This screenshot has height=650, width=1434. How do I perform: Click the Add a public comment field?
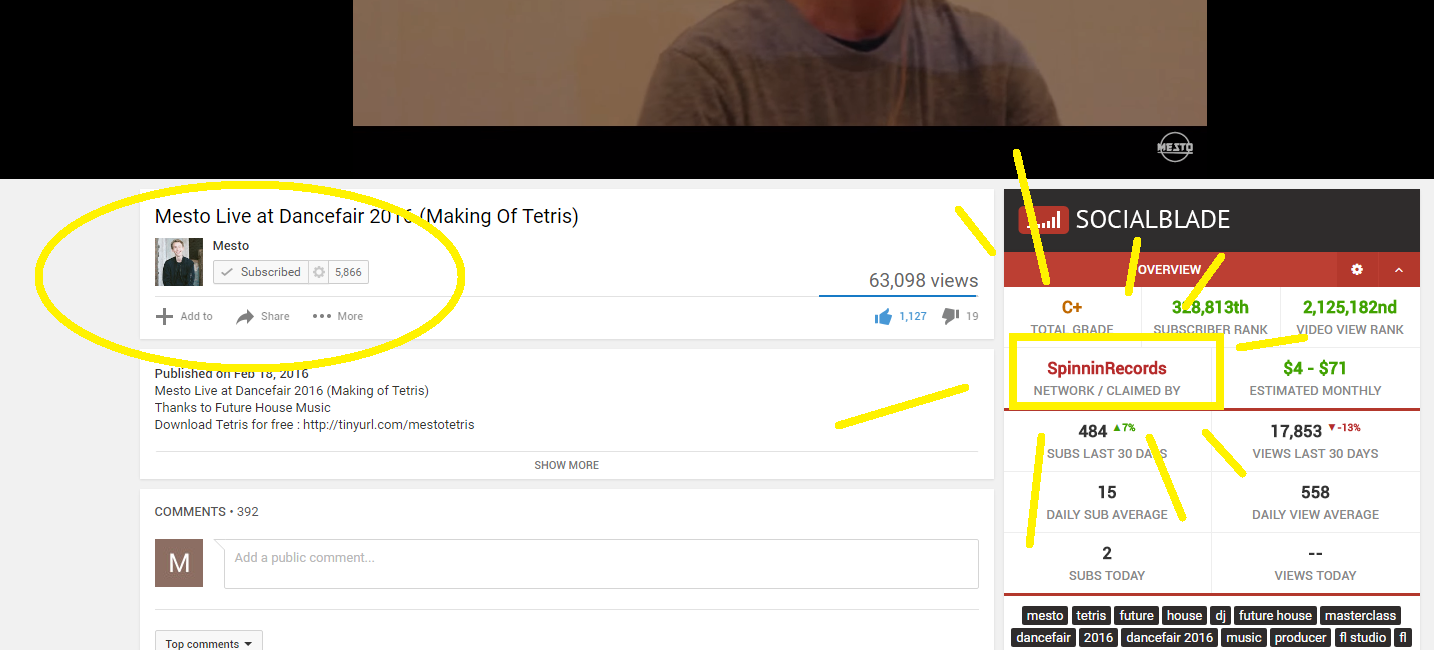[601, 564]
